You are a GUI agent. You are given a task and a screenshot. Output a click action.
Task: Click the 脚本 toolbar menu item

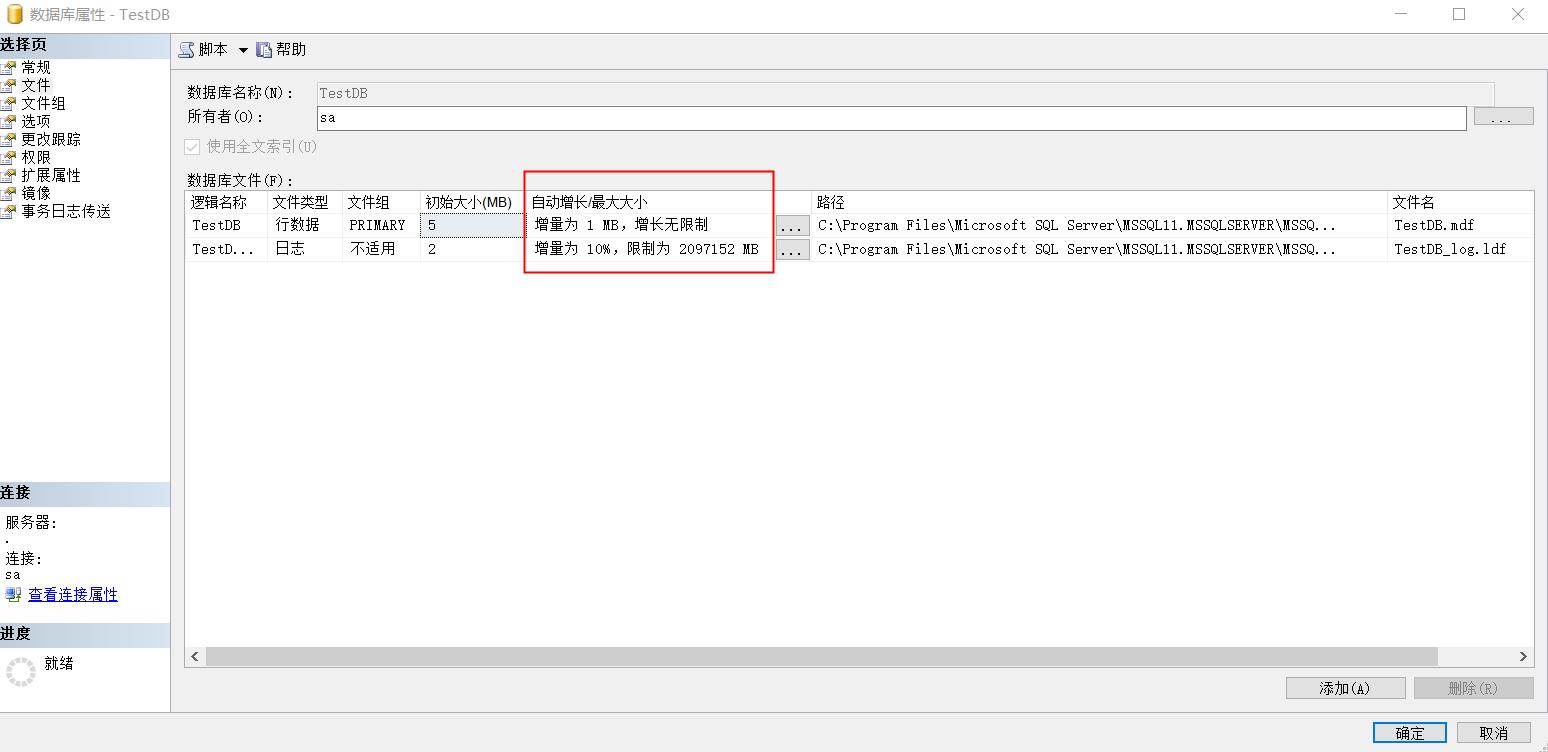[x=210, y=48]
